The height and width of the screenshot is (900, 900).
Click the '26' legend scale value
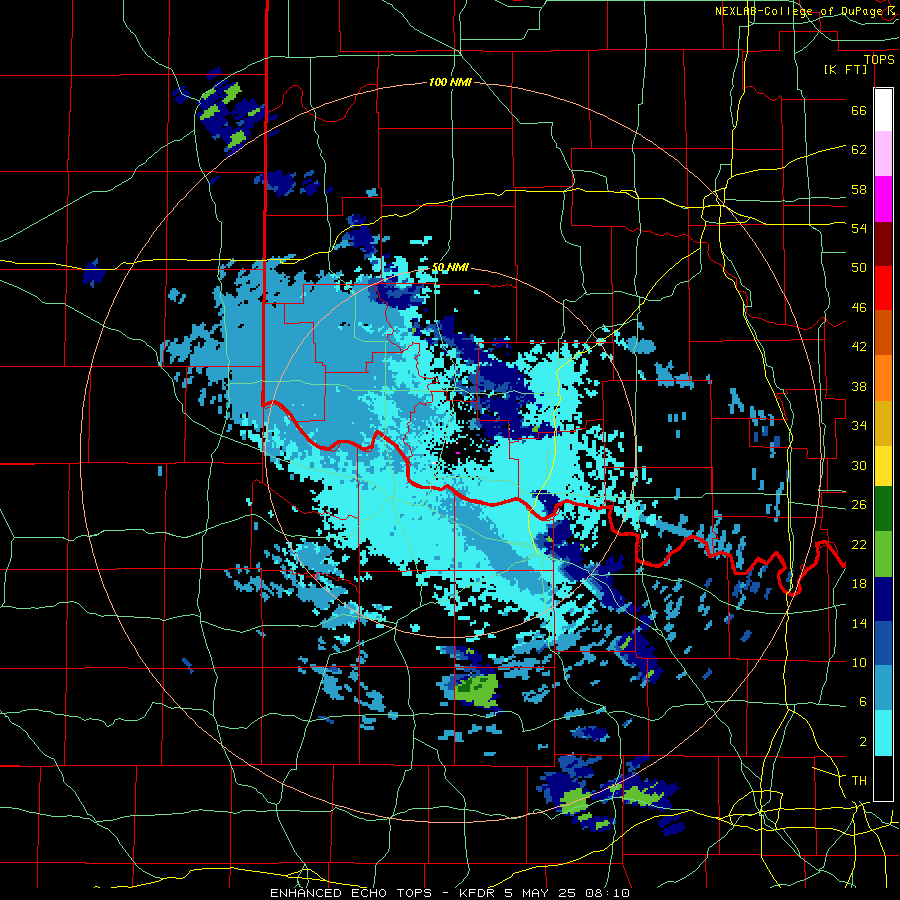point(859,505)
